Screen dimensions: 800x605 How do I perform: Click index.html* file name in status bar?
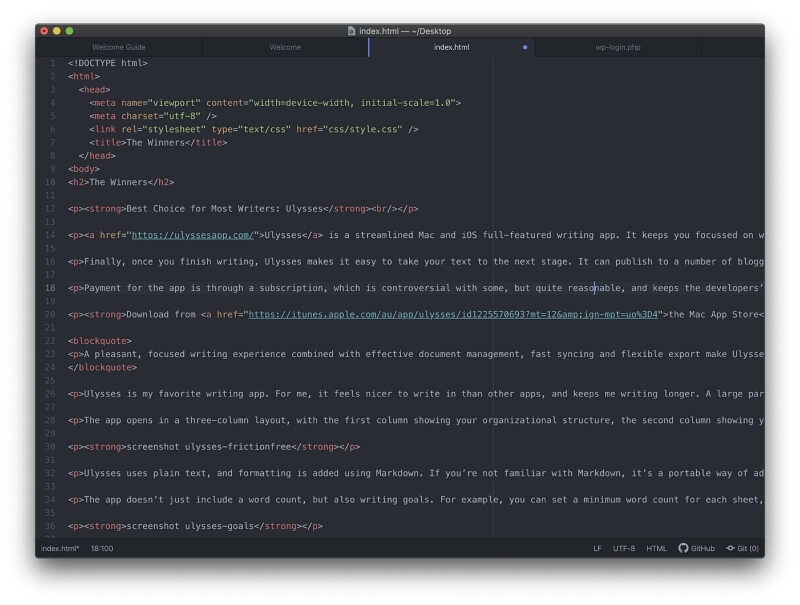tap(60, 548)
